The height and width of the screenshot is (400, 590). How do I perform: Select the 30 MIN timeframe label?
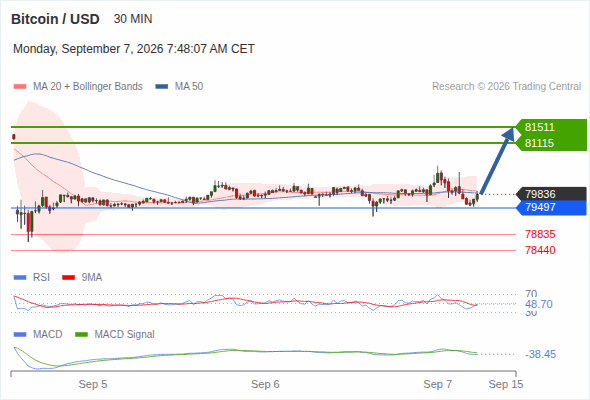click(x=133, y=19)
